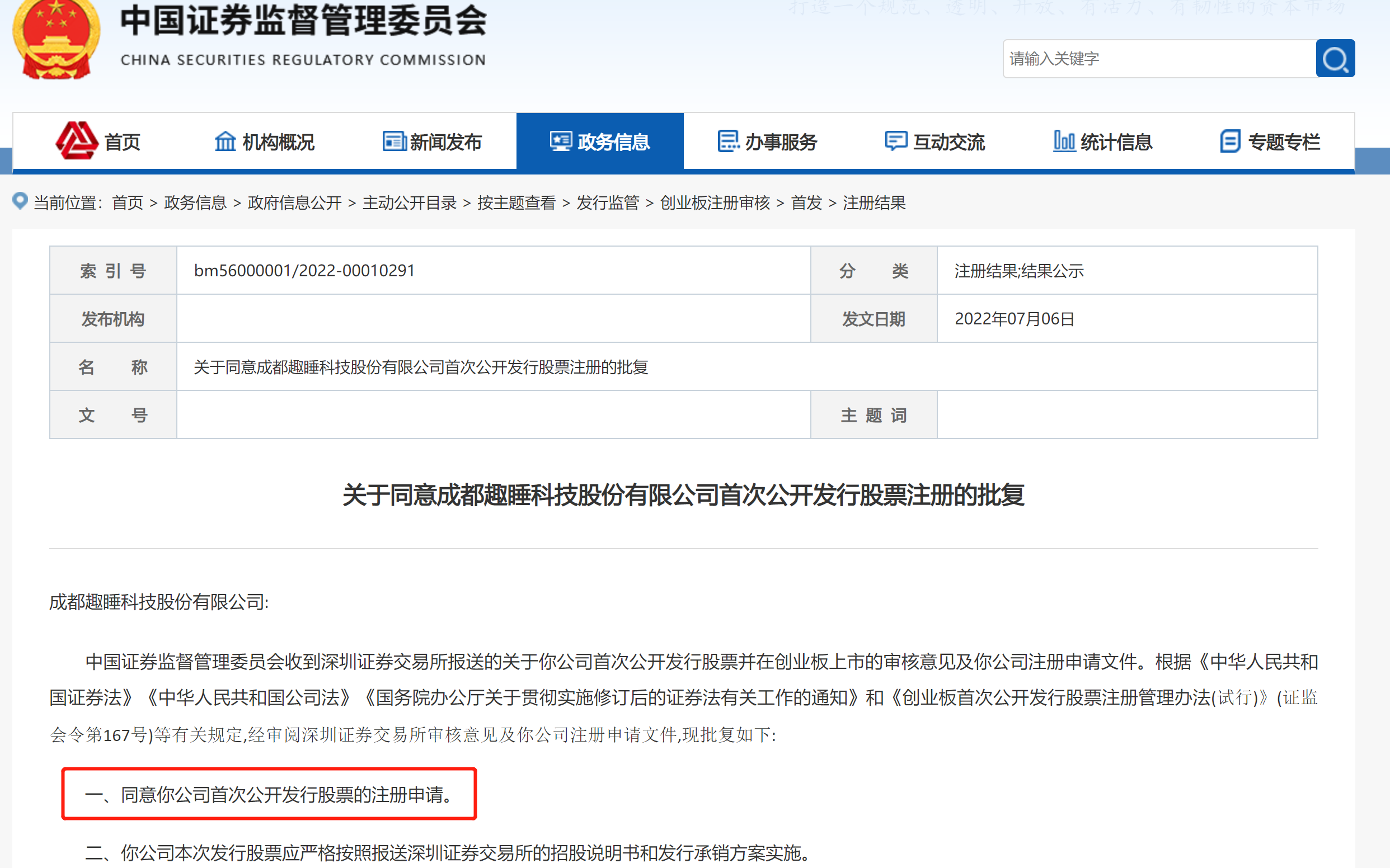Click index number bm56000001/2022-00010291
The height and width of the screenshot is (868, 1390).
[x=304, y=270]
